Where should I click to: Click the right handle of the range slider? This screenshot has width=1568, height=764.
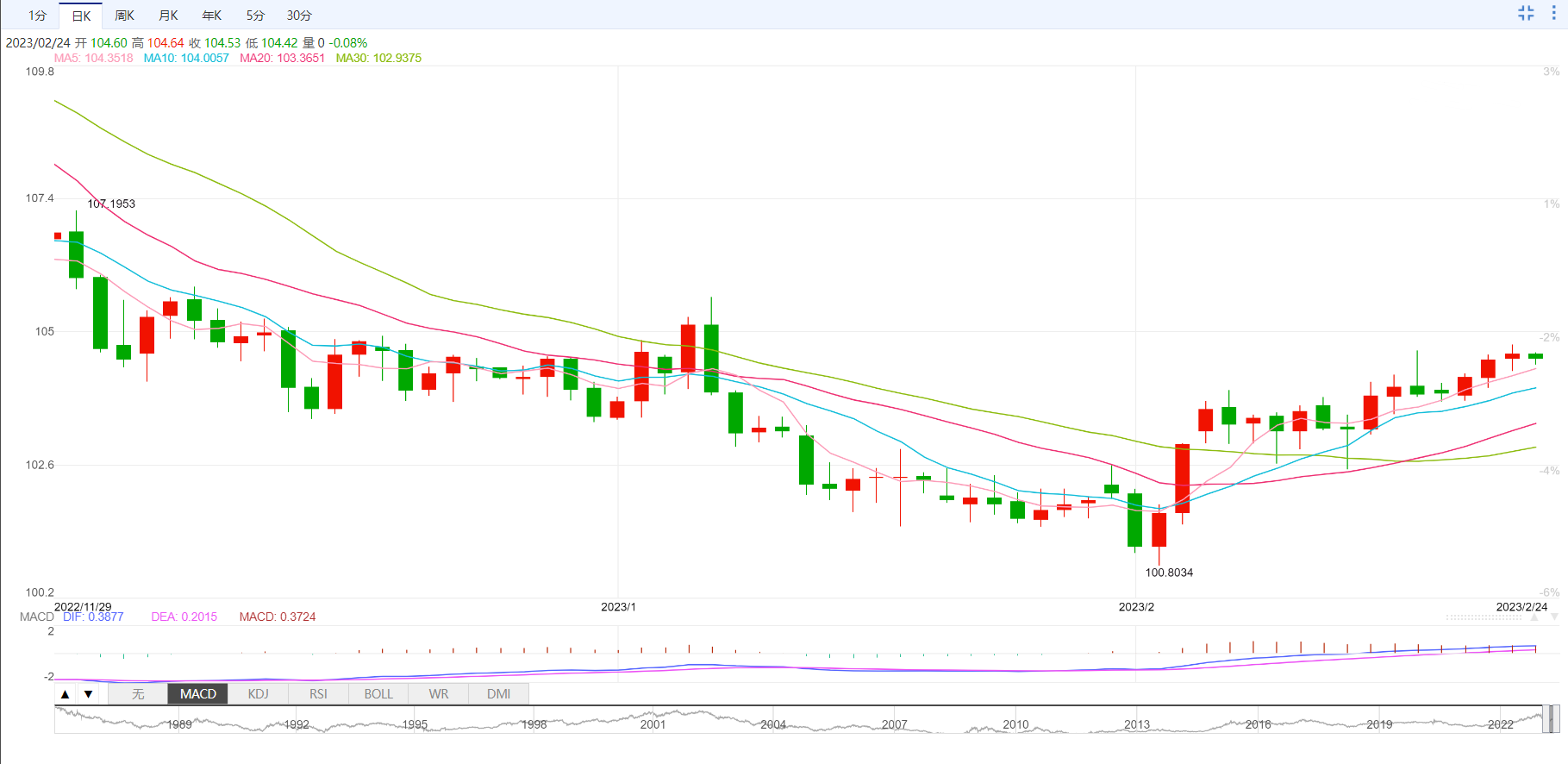tap(1557, 719)
